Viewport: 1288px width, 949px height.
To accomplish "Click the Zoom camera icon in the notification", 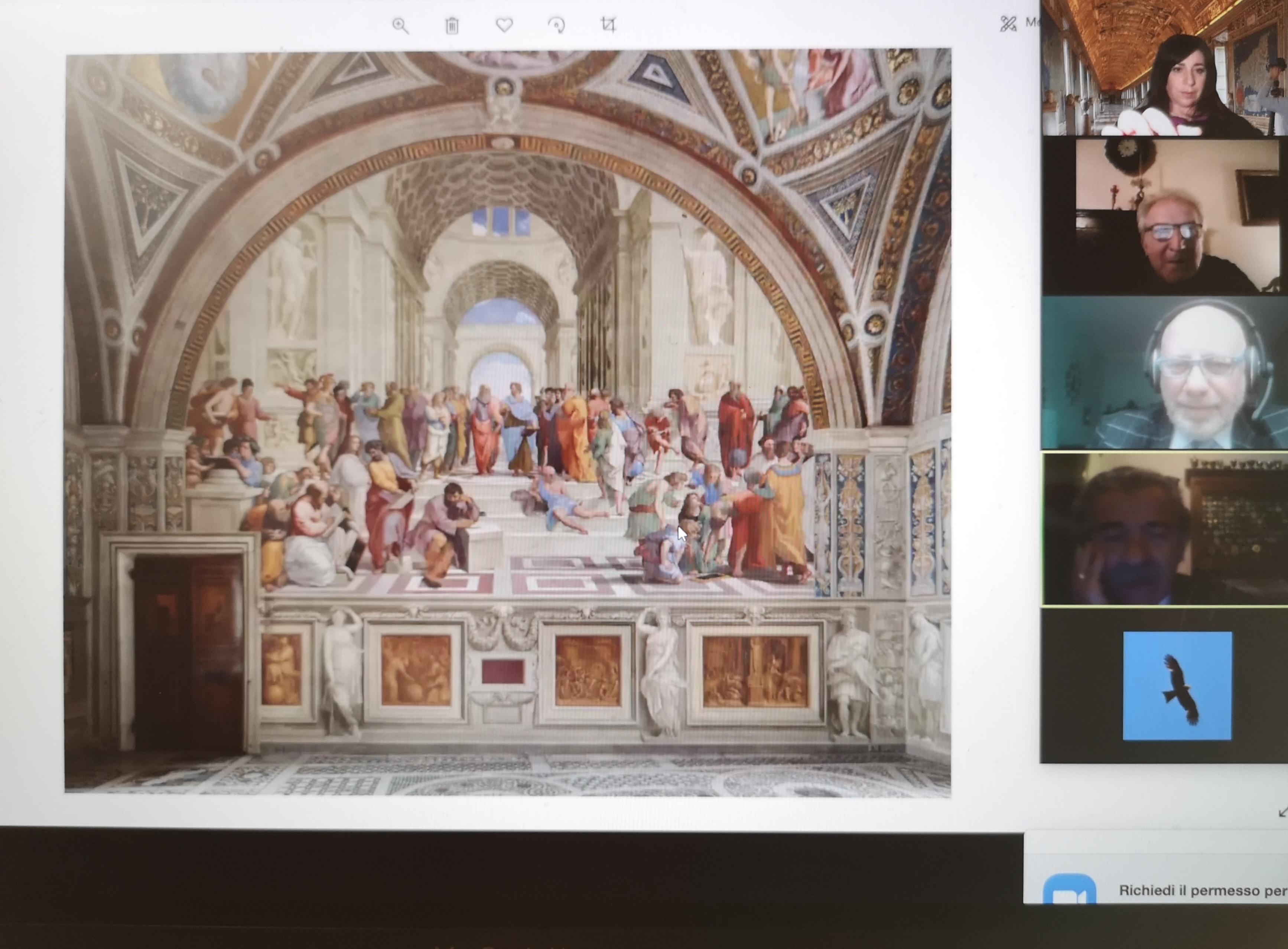I will point(1069,889).
